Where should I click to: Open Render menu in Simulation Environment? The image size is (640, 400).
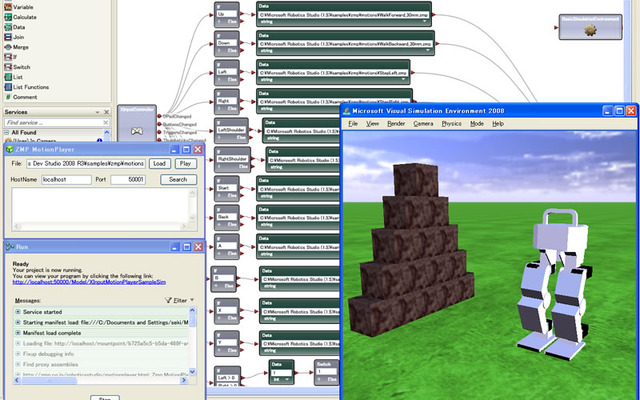(396, 123)
